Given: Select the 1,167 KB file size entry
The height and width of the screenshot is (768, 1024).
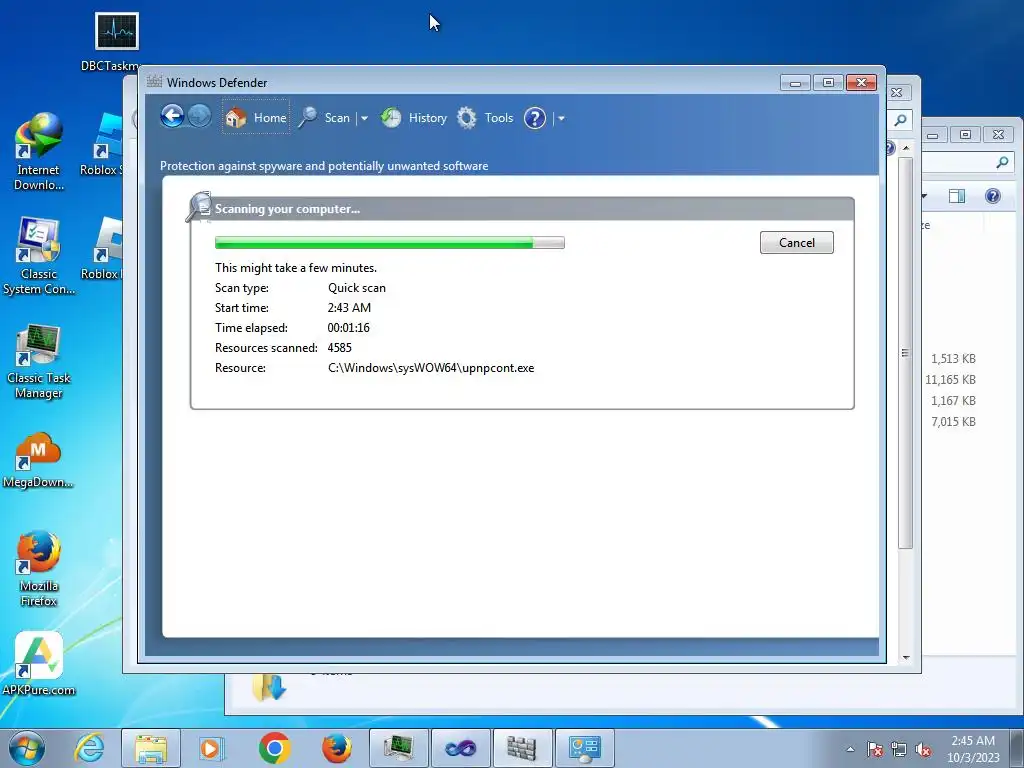Looking at the screenshot, I should tap(953, 400).
